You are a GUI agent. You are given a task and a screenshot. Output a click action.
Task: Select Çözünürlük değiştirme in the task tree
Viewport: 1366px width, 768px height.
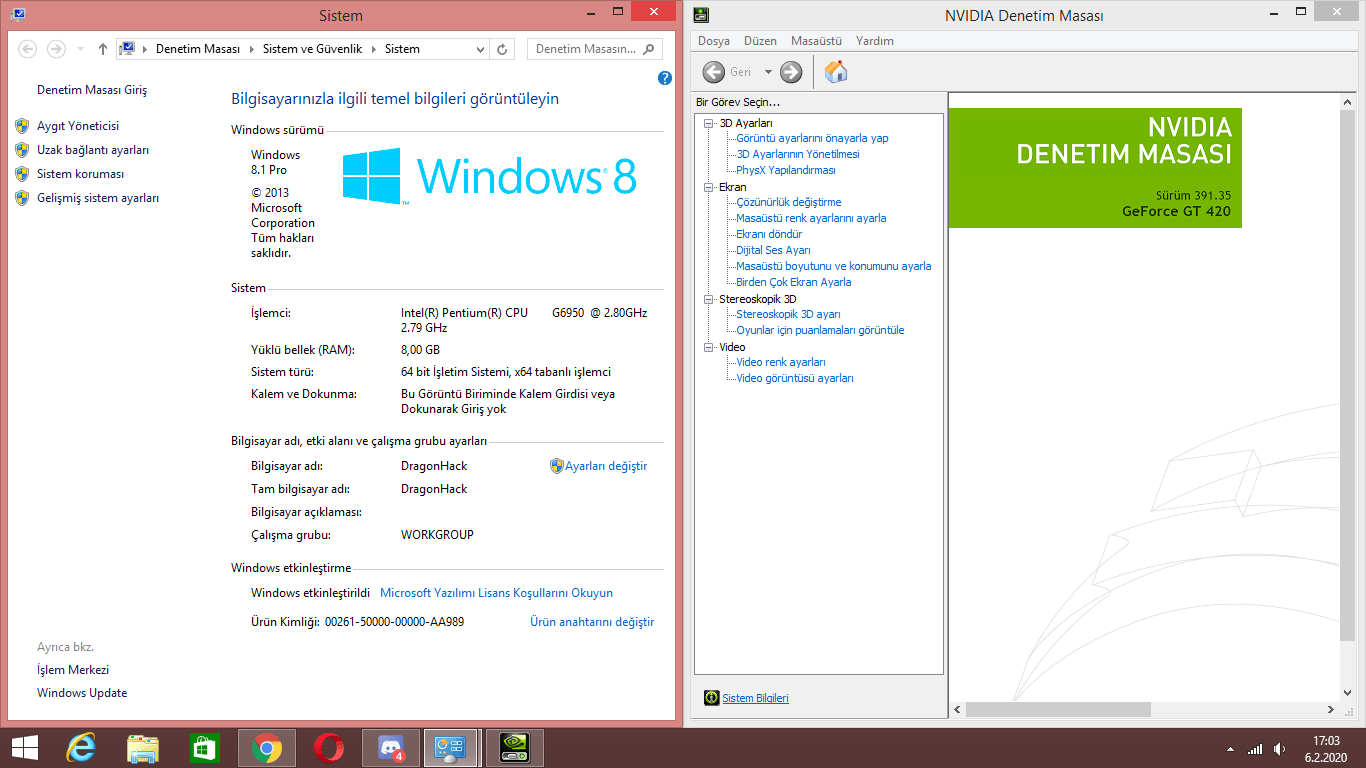click(x=789, y=202)
